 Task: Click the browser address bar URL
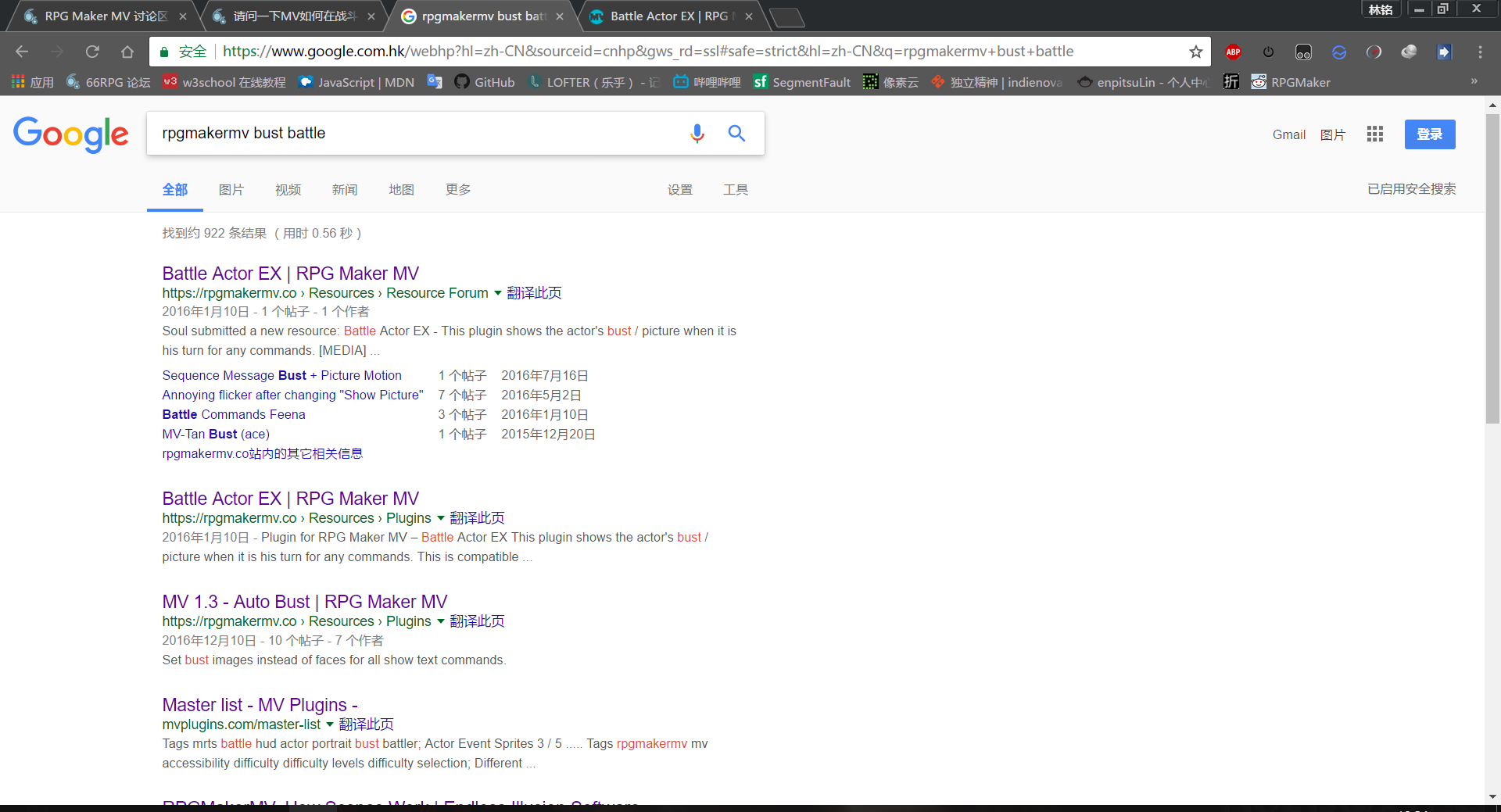click(648, 52)
